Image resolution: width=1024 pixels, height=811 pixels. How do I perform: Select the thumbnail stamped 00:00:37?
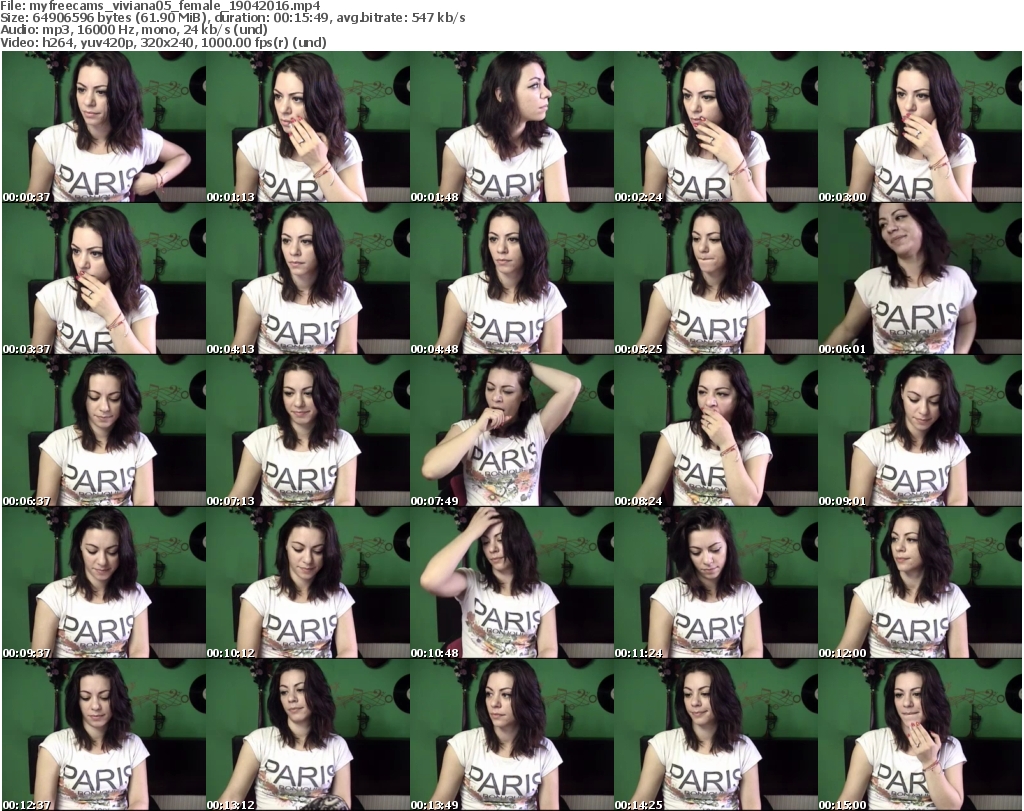tap(104, 127)
